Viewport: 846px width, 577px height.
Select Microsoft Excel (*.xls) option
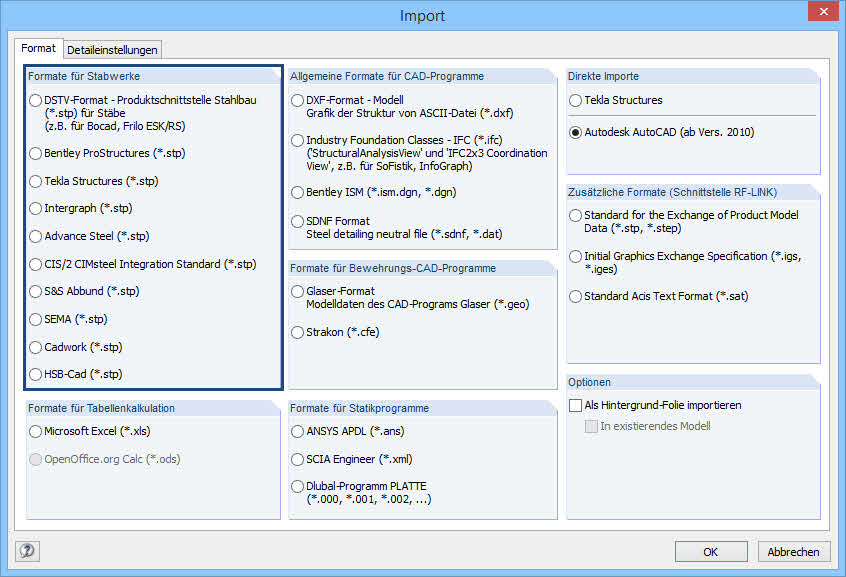click(x=36, y=432)
